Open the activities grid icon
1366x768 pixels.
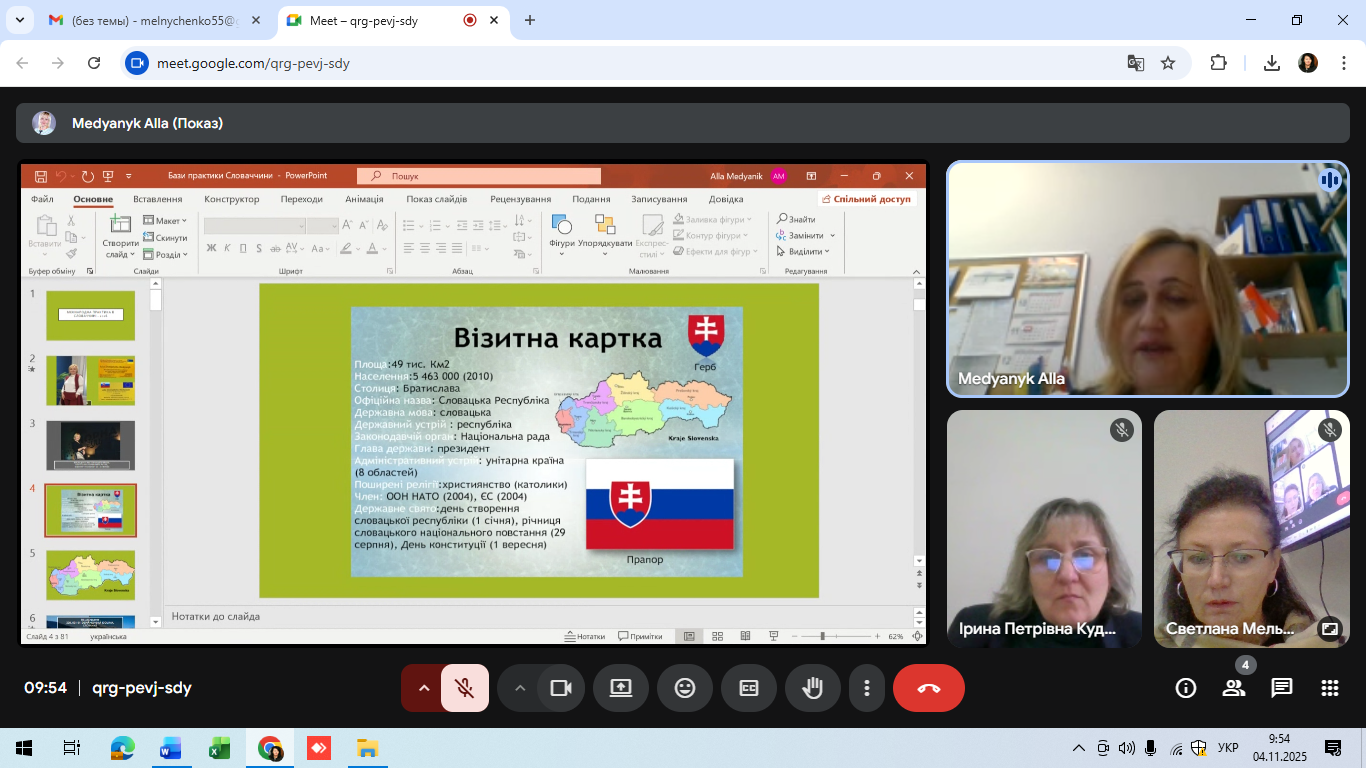tap(1330, 688)
